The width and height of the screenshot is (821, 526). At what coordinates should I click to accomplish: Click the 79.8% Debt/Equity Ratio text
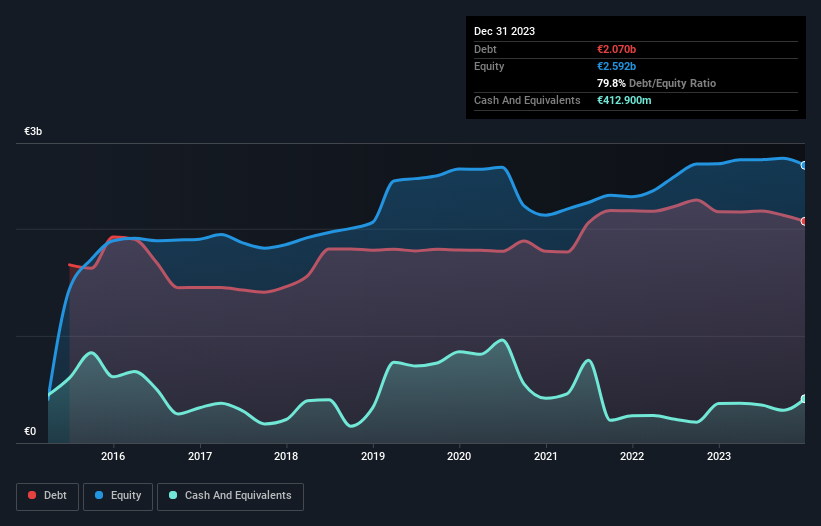[656, 83]
